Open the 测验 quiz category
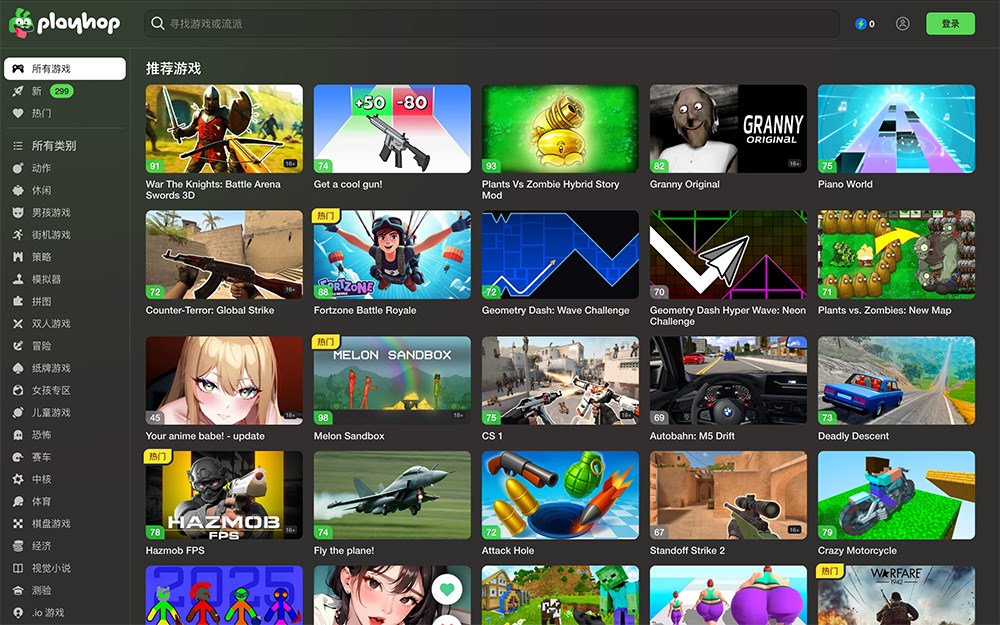The width and height of the screenshot is (1000, 625). 41,591
